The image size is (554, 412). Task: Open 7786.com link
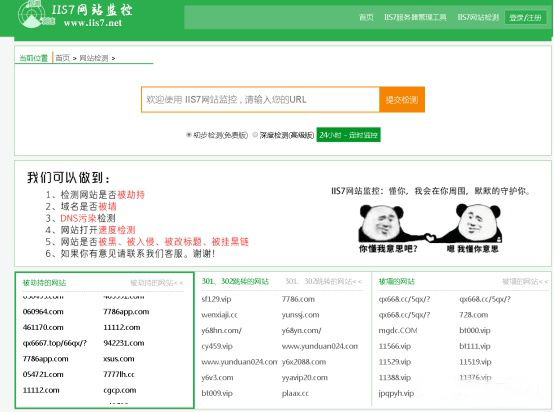pyautogui.click(x=298, y=299)
